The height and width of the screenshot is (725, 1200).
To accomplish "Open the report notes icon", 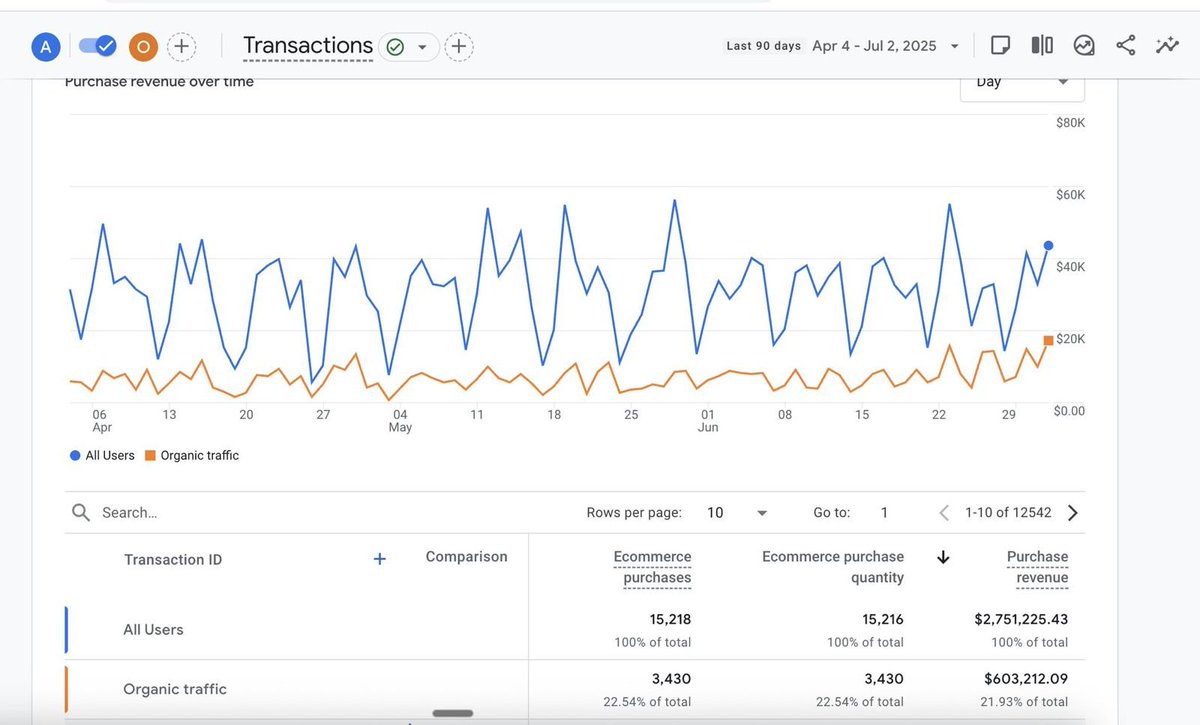I will [1000, 45].
